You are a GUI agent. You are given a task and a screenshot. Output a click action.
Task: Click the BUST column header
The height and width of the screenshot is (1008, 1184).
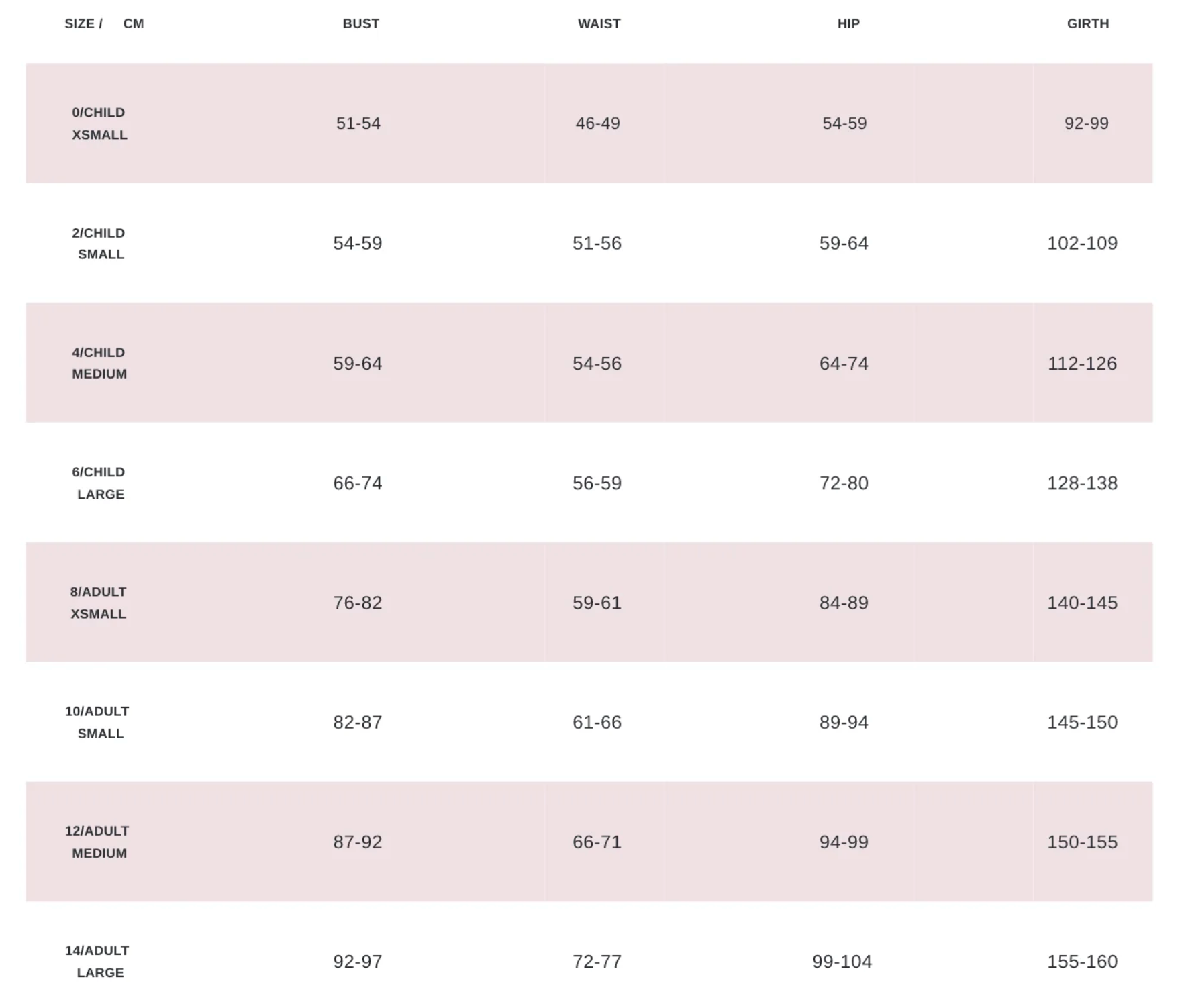pos(361,23)
